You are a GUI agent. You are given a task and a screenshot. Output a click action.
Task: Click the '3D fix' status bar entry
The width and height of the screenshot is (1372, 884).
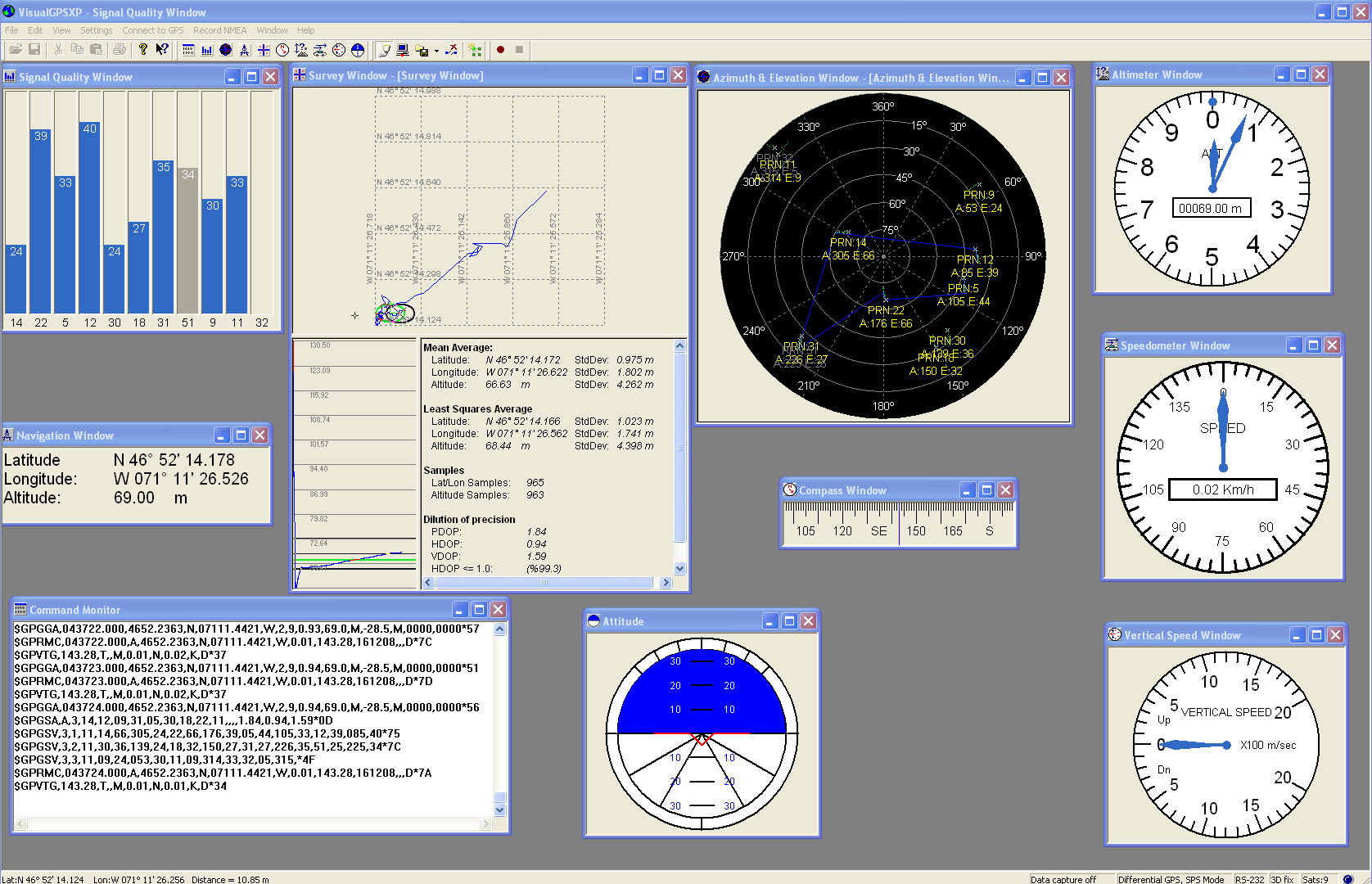(x=1282, y=879)
